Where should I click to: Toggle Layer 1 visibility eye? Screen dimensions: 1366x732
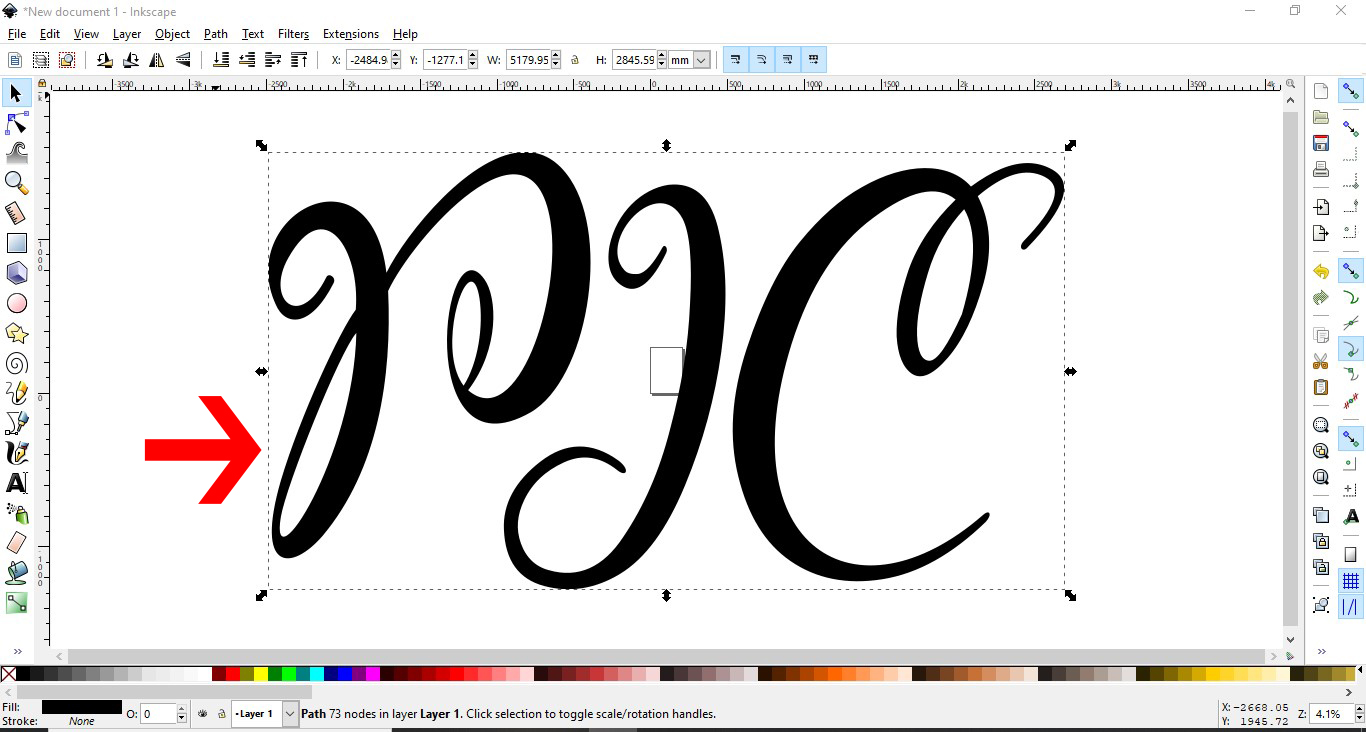[203, 714]
